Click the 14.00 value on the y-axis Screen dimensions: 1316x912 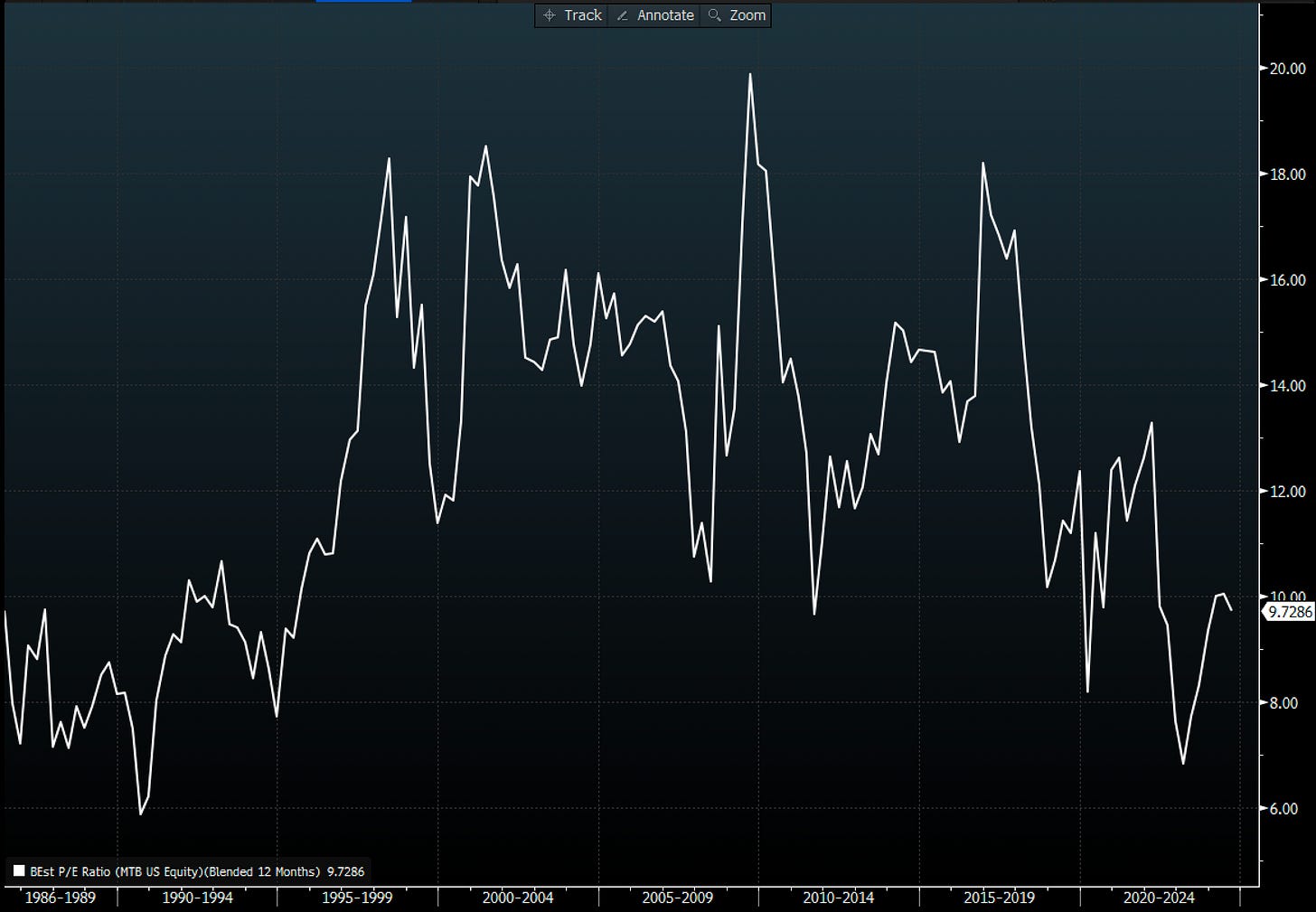coord(1287,386)
